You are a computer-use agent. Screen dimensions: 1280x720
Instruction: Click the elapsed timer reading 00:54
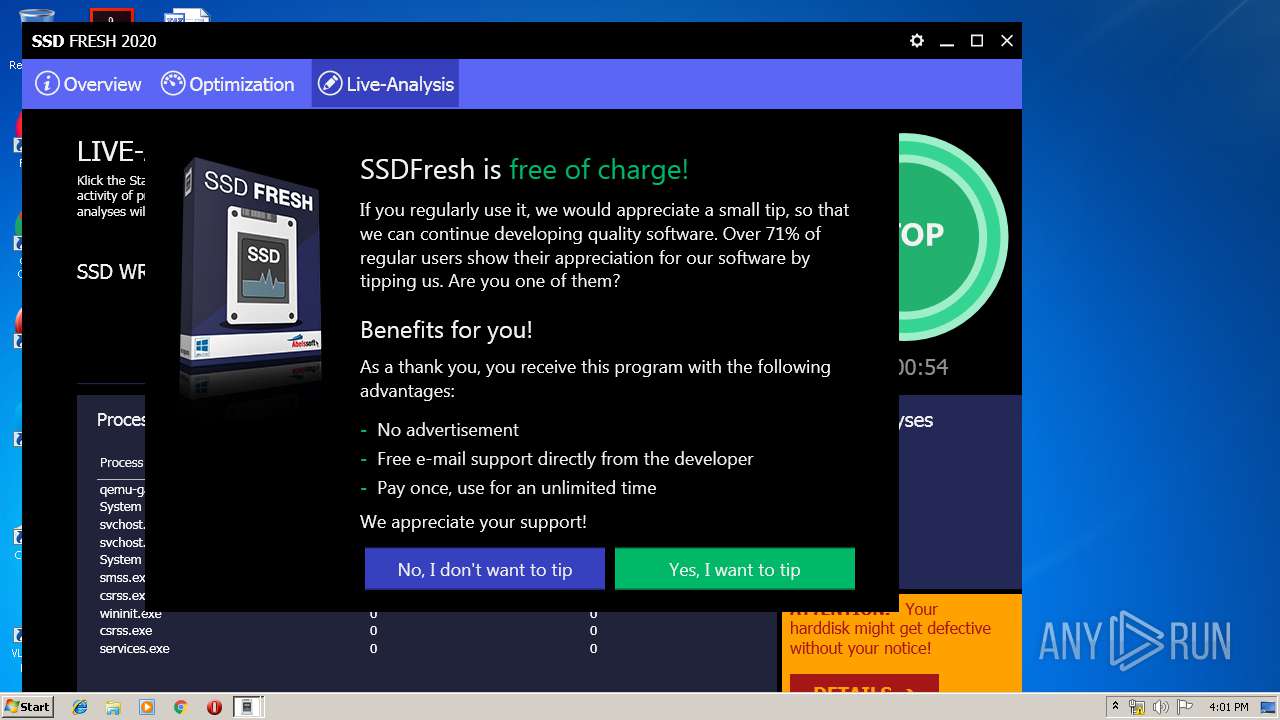923,367
